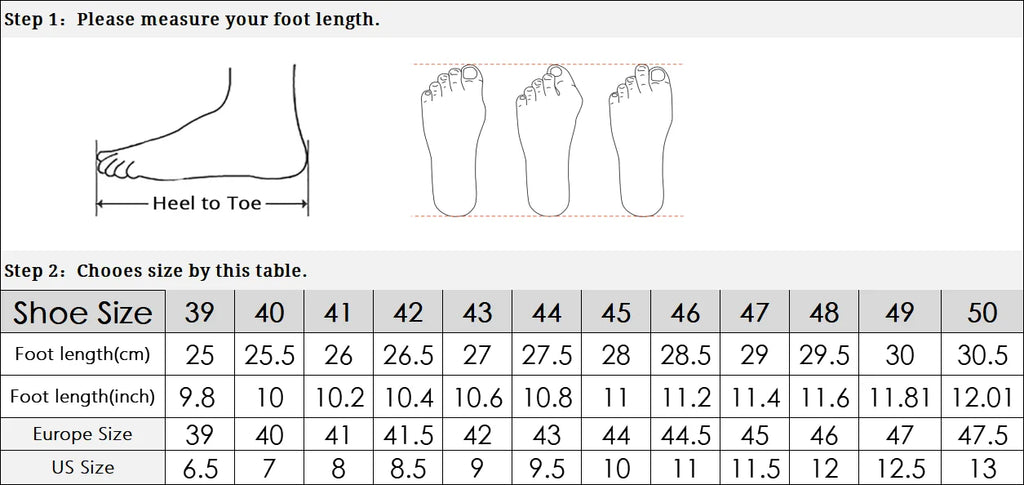Select the "Foot length(inch)" row label
This screenshot has width=1024, height=485.
click(x=83, y=397)
